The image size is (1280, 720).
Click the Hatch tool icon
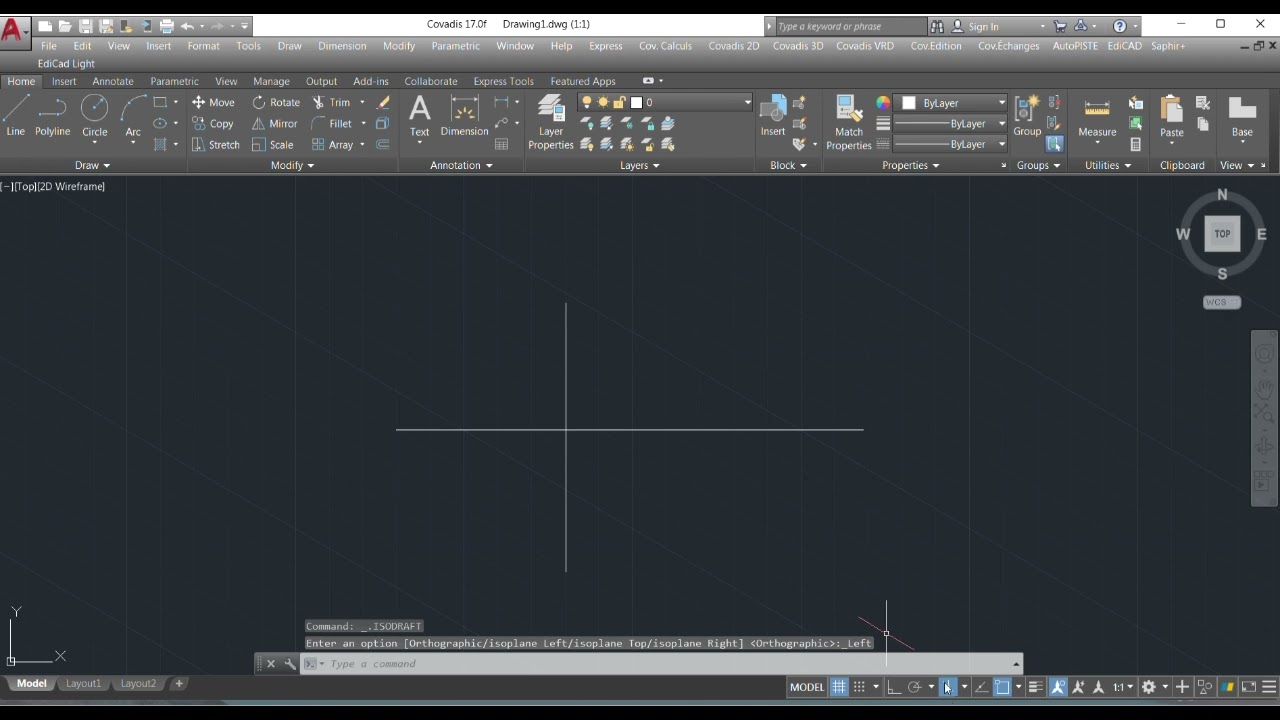[160, 144]
